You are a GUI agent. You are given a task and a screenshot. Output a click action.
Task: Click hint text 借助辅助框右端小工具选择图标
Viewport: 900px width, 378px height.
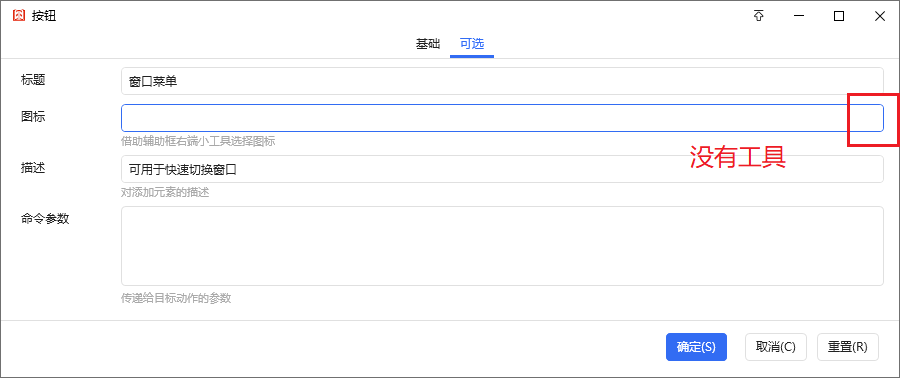pos(198,141)
